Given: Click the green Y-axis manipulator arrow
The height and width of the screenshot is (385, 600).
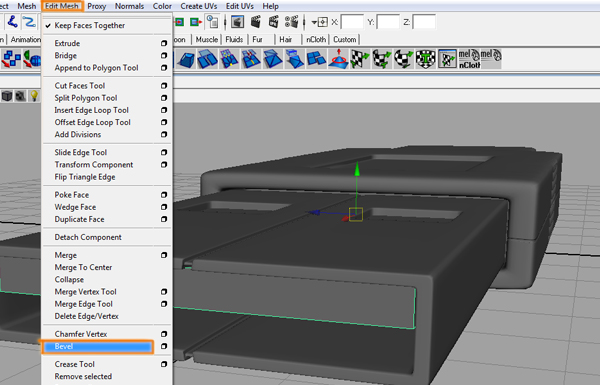Looking at the screenshot, I should pos(357,169).
